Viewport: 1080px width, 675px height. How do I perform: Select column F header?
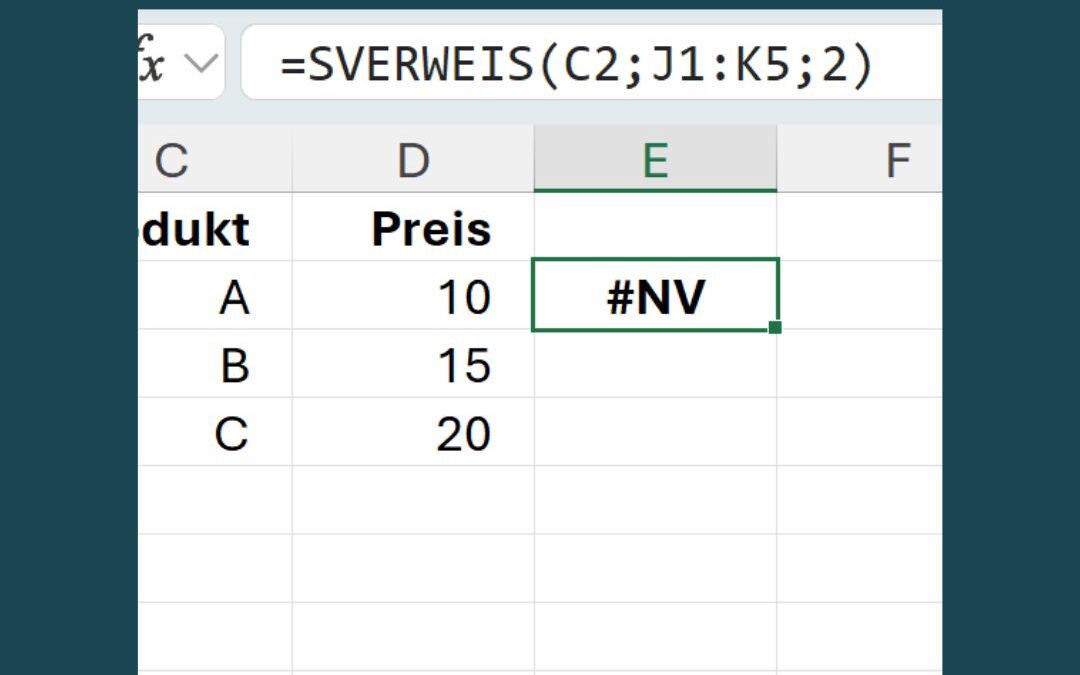[860, 159]
